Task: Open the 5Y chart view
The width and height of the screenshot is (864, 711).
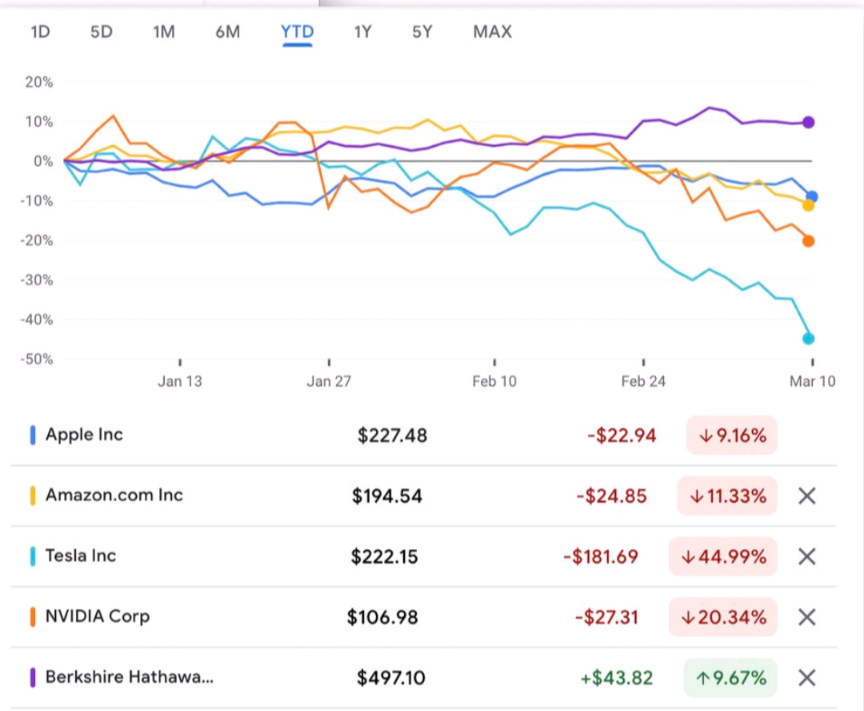Action: click(422, 32)
